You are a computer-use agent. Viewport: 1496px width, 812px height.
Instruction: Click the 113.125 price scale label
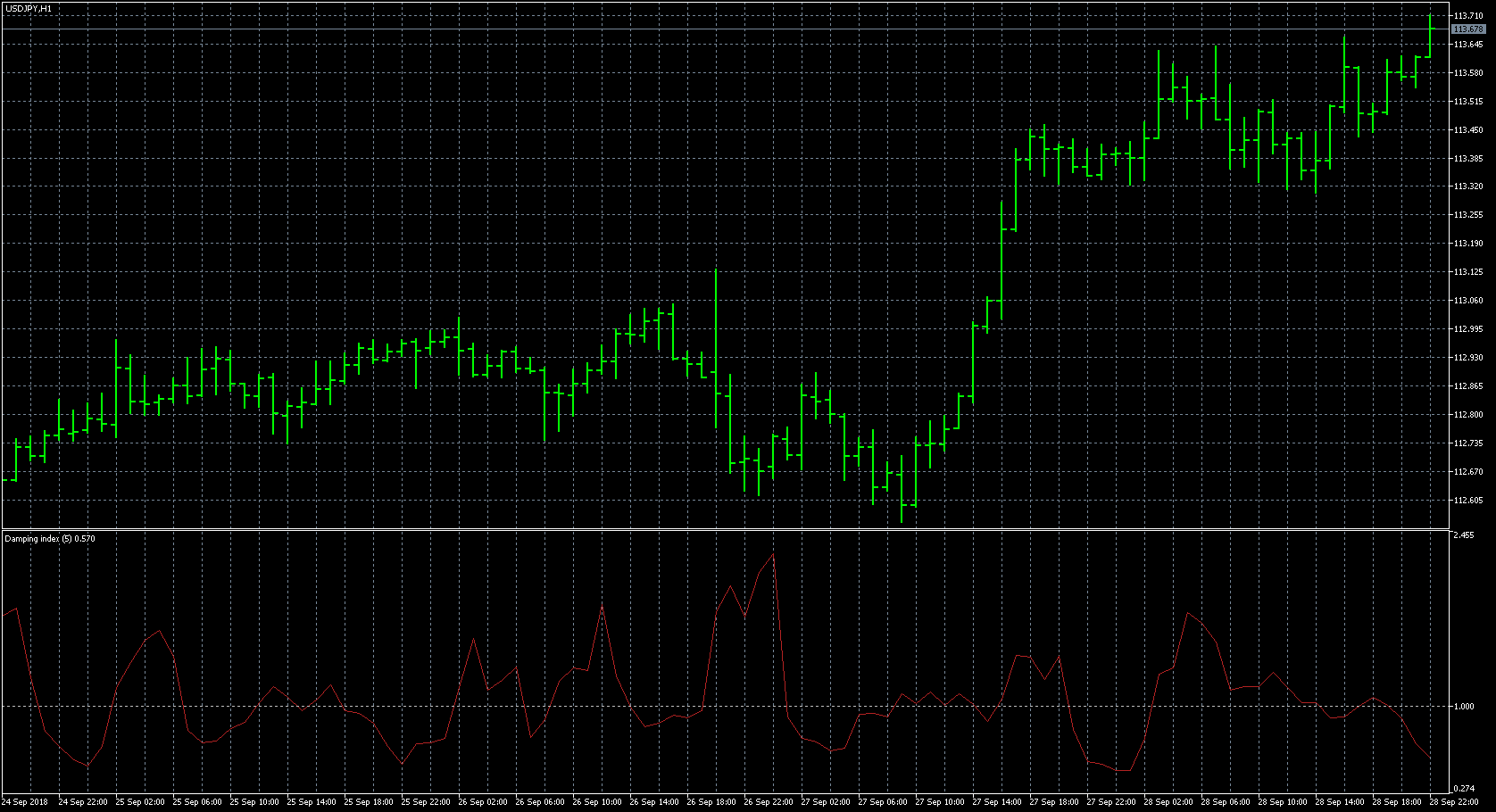click(x=1468, y=271)
